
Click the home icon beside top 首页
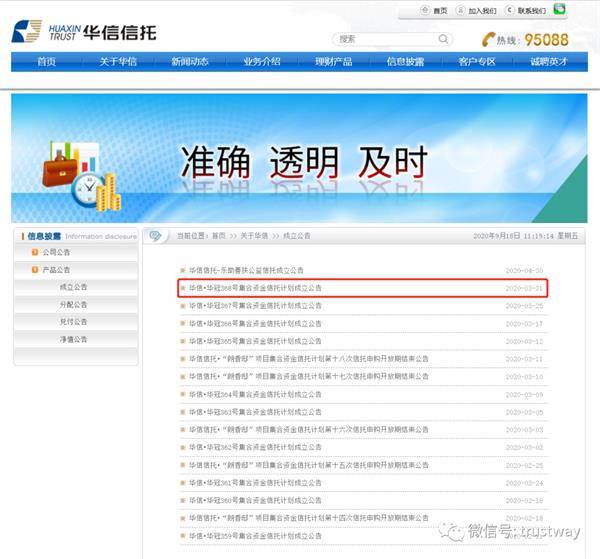pyautogui.click(x=424, y=10)
